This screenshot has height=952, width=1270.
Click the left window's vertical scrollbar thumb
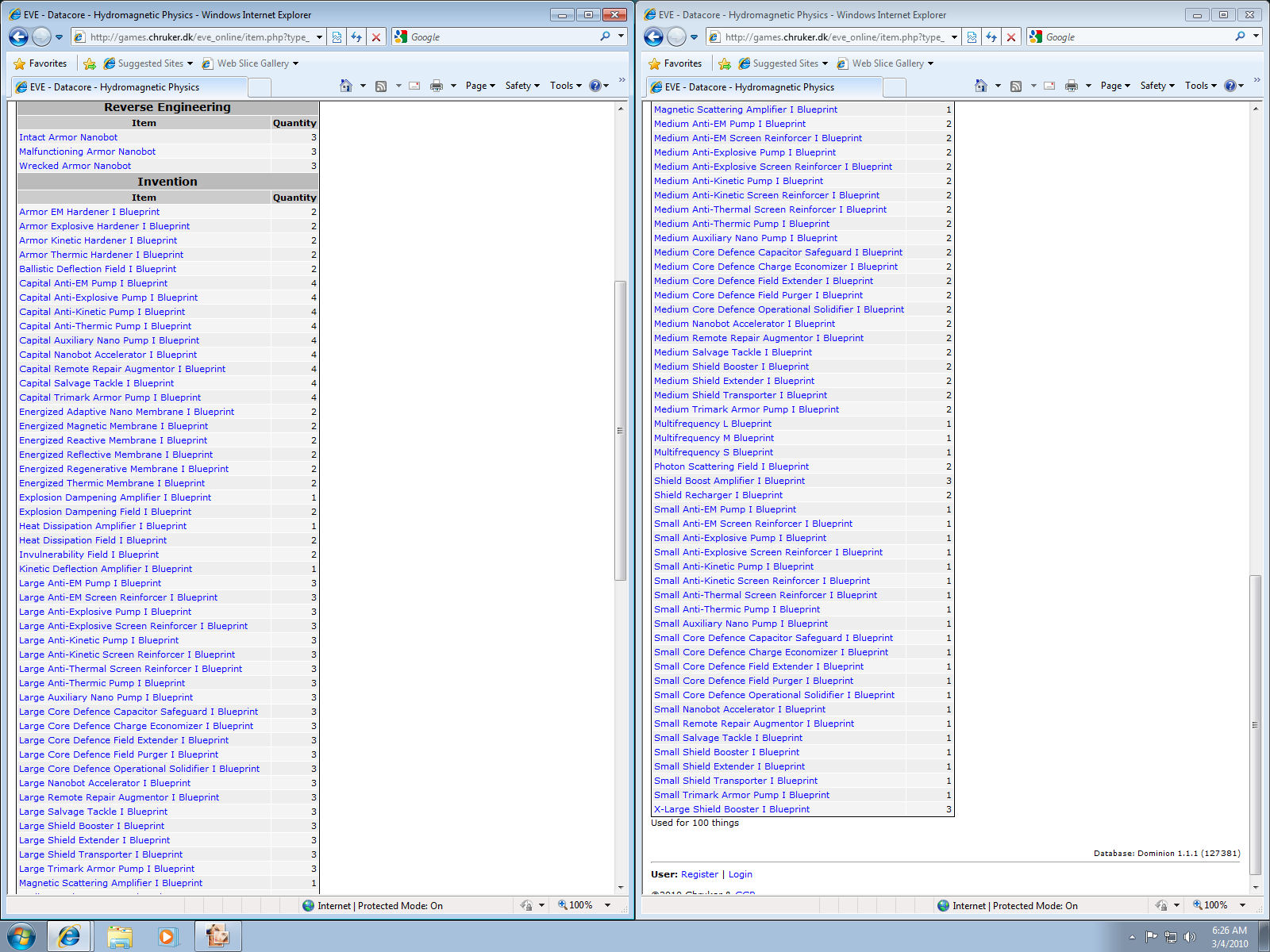tap(621, 431)
